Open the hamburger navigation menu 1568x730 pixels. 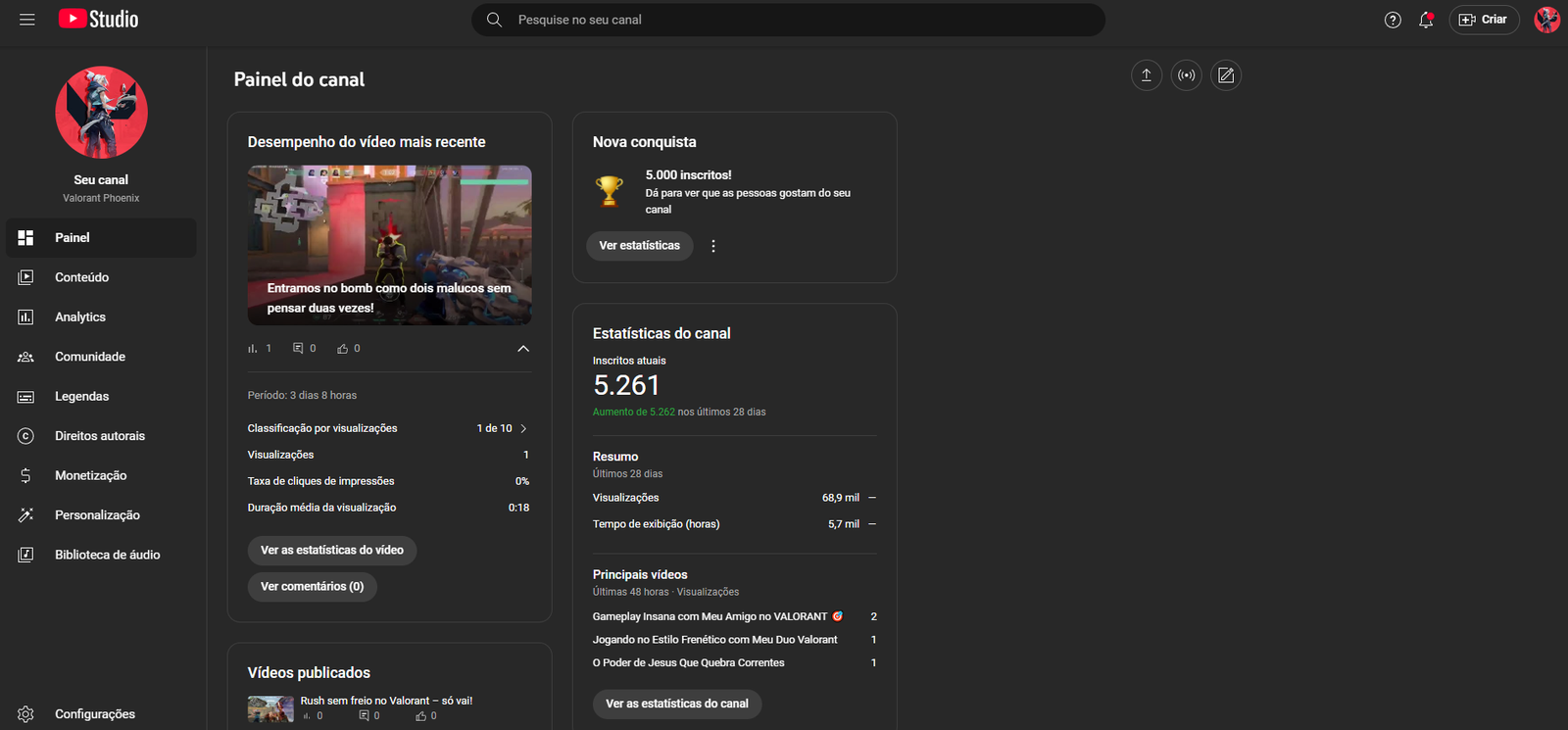coord(27,20)
